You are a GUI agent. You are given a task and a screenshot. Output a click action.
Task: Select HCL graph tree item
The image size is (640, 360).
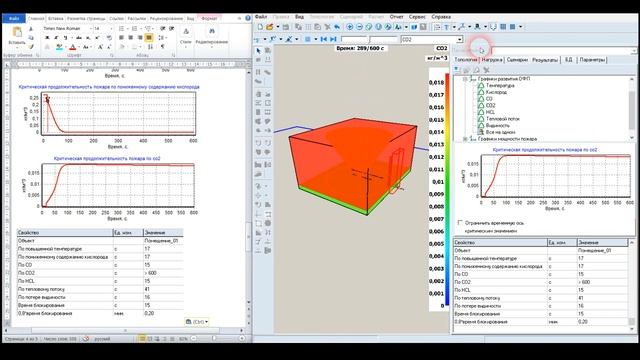pyautogui.click(x=490, y=112)
